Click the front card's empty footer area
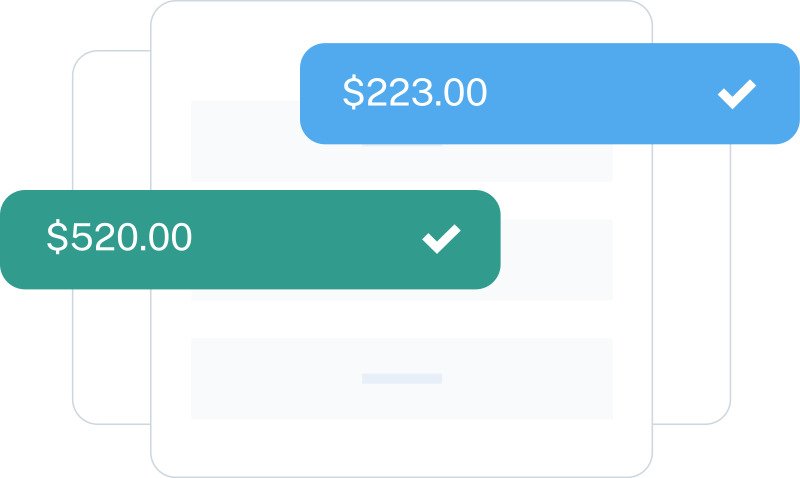The image size is (800, 478). 400,447
